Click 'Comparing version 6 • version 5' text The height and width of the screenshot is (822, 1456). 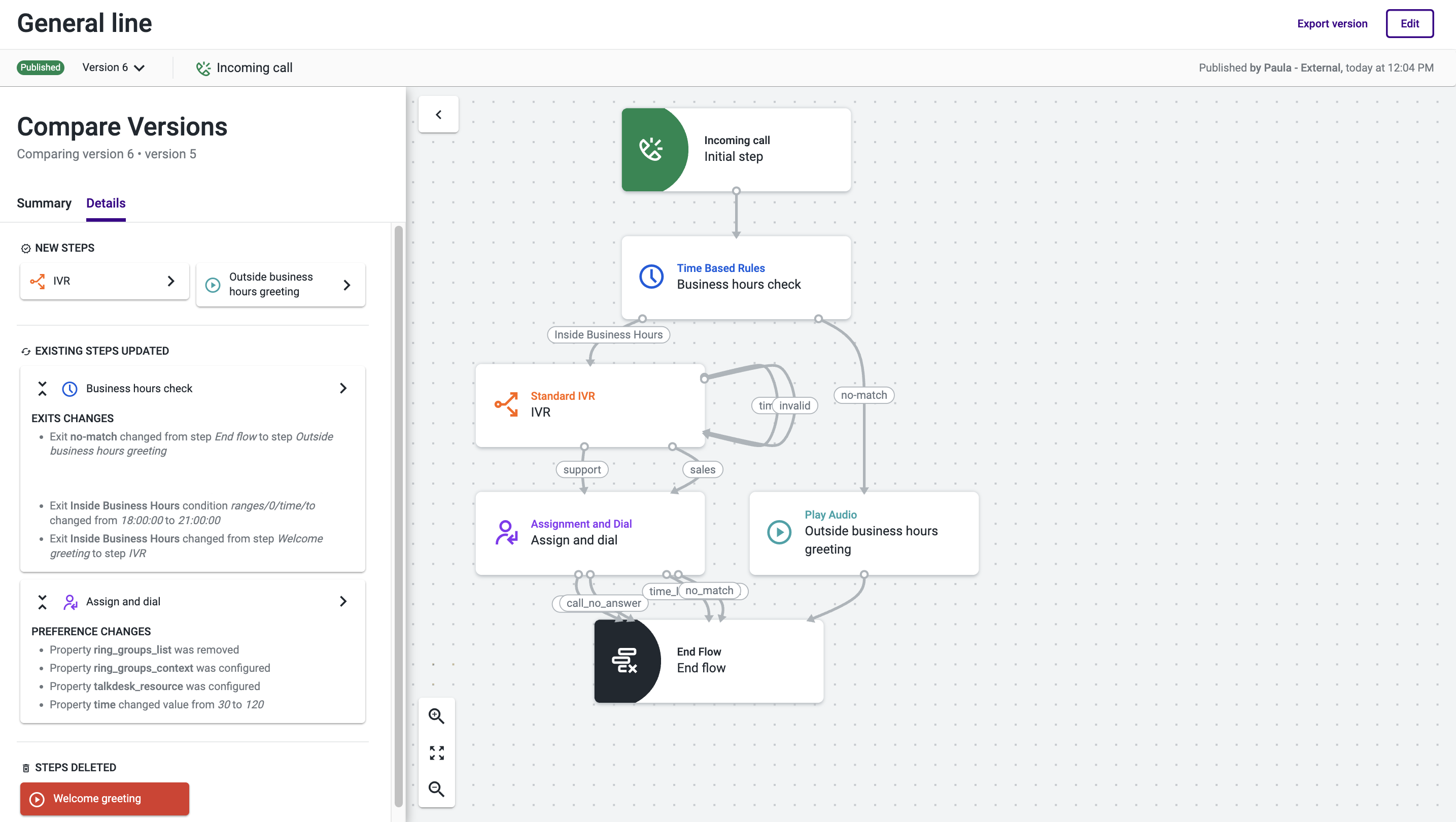coord(106,154)
